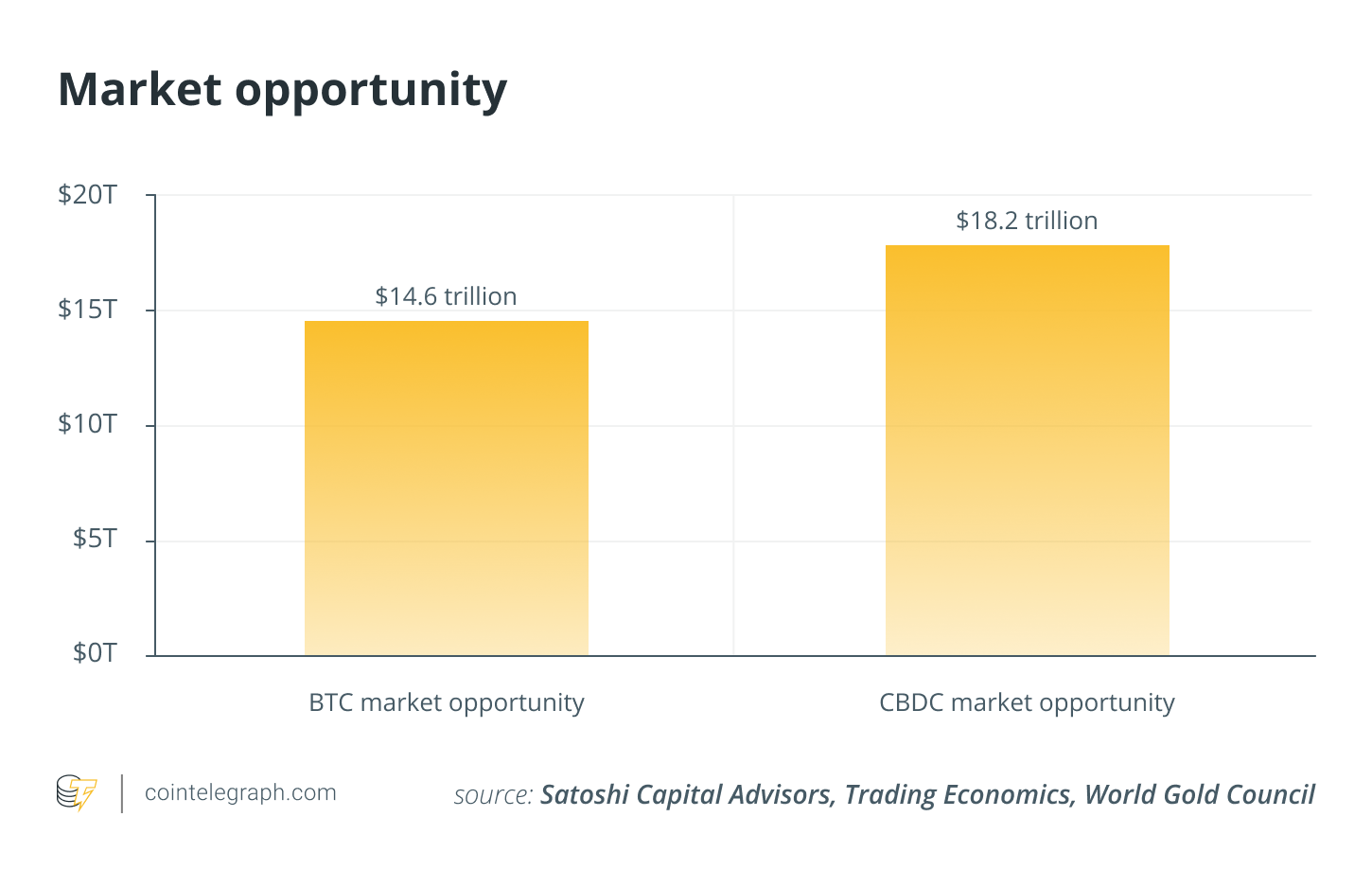The height and width of the screenshot is (870, 1372).
Task: Click the Market opportunity chart title
Action: pos(283,91)
